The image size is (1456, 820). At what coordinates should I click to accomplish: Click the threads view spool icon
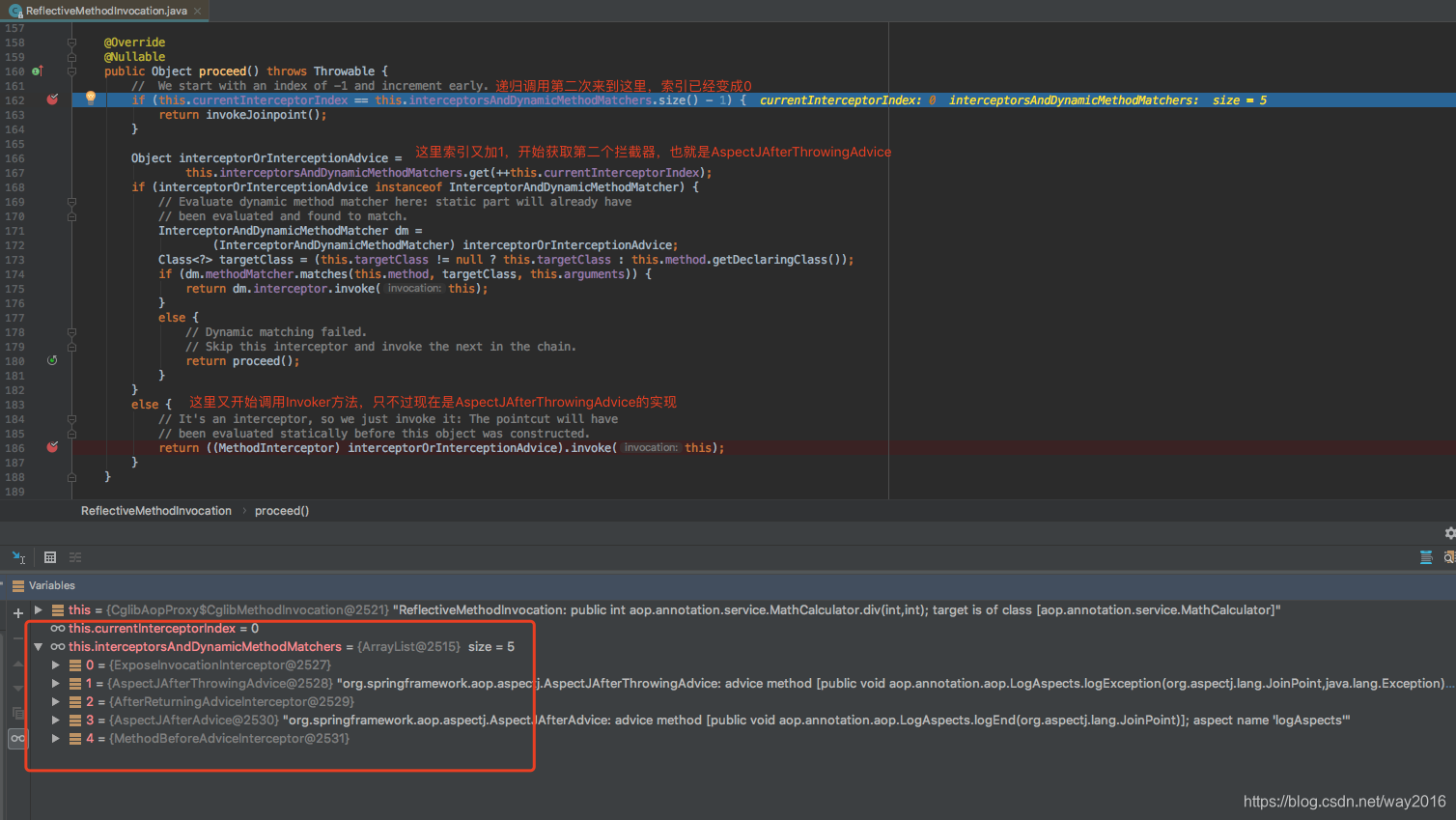tap(1426, 557)
